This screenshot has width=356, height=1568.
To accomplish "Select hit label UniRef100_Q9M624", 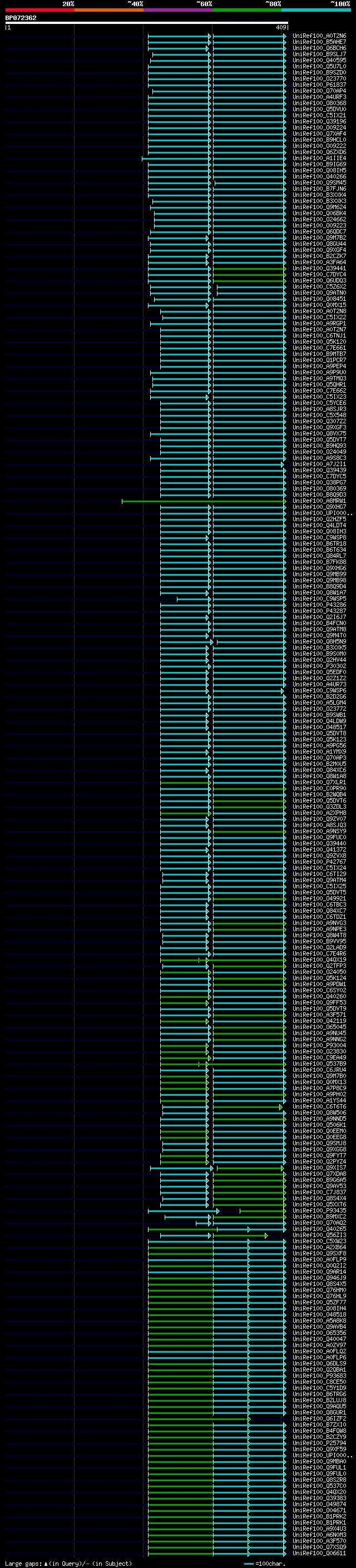I will click(319, 207).
